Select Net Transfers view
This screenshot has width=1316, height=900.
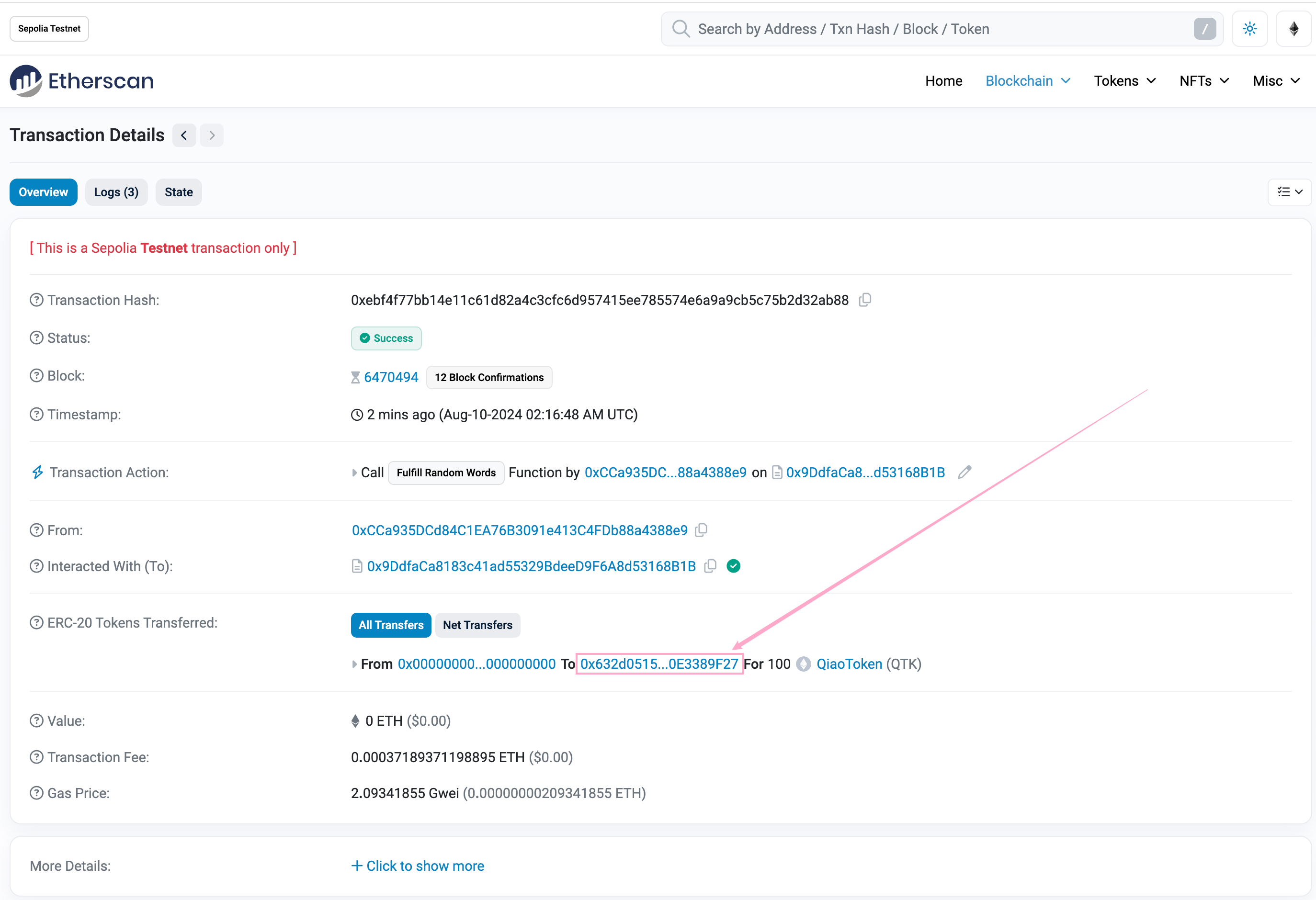click(477, 625)
